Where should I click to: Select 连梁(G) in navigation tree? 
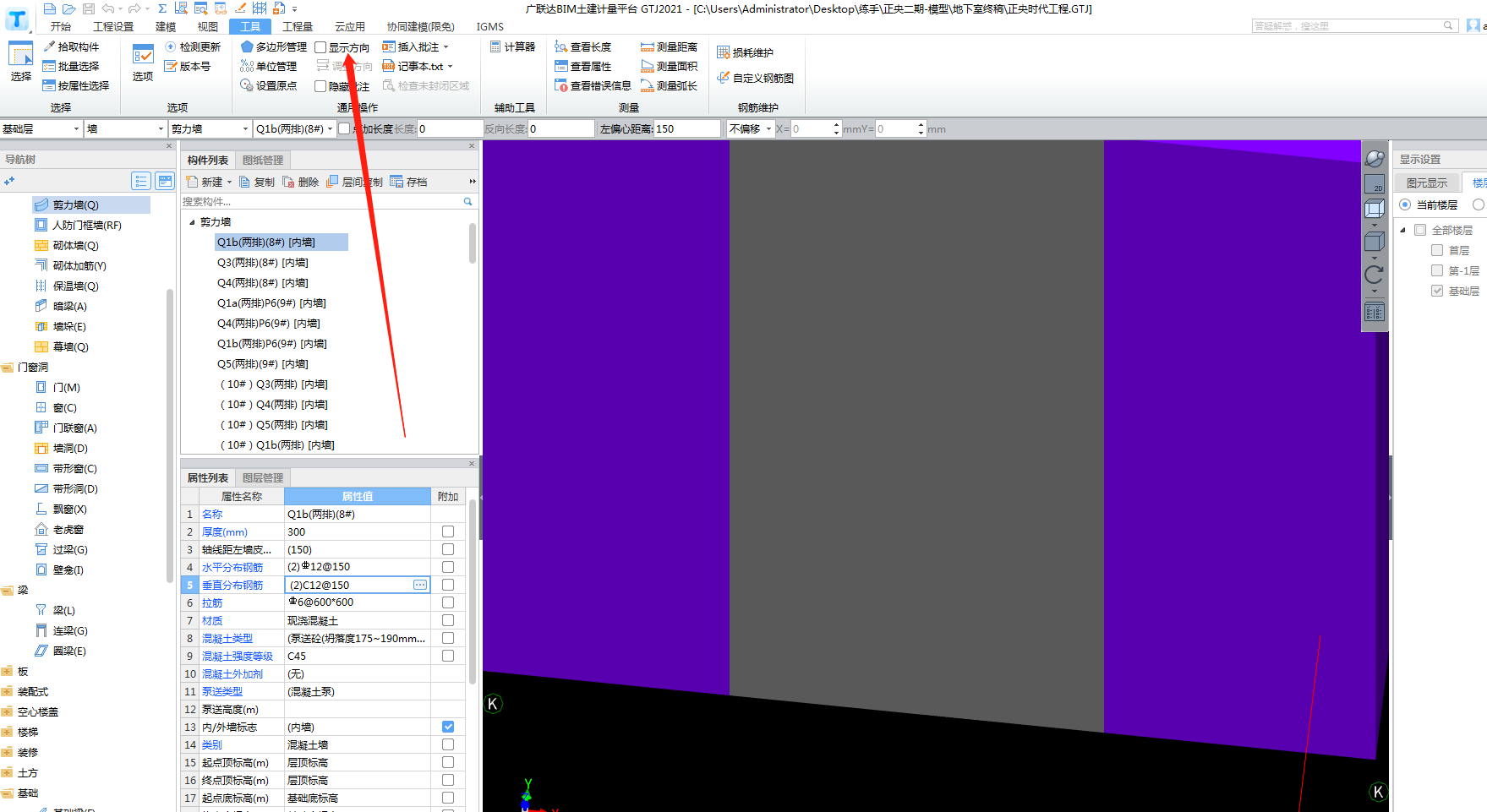point(61,630)
